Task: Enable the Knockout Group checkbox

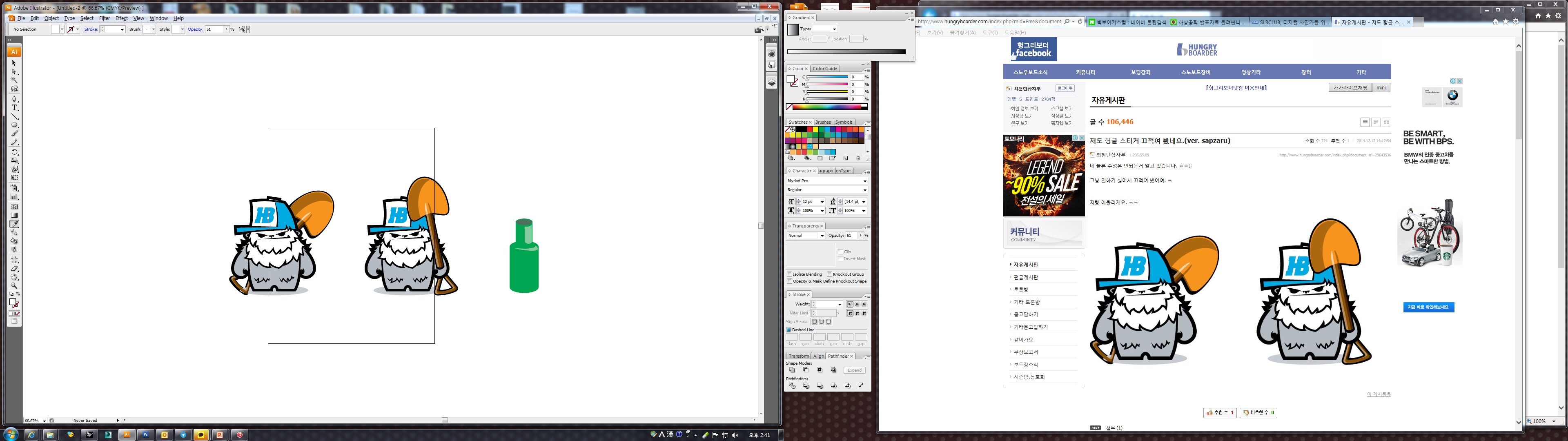Action: [x=830, y=274]
